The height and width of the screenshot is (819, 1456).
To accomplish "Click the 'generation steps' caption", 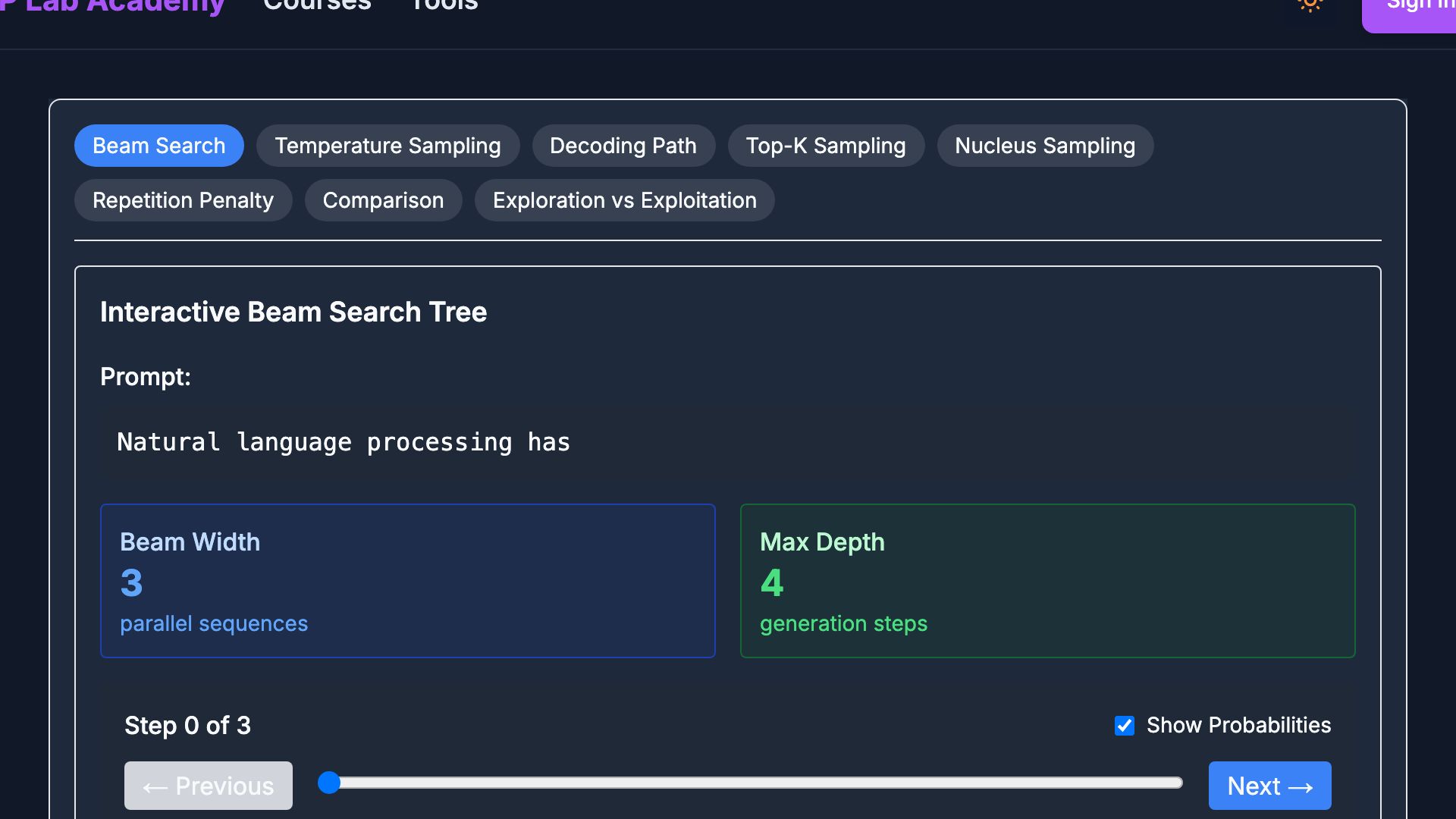I will coord(843,623).
